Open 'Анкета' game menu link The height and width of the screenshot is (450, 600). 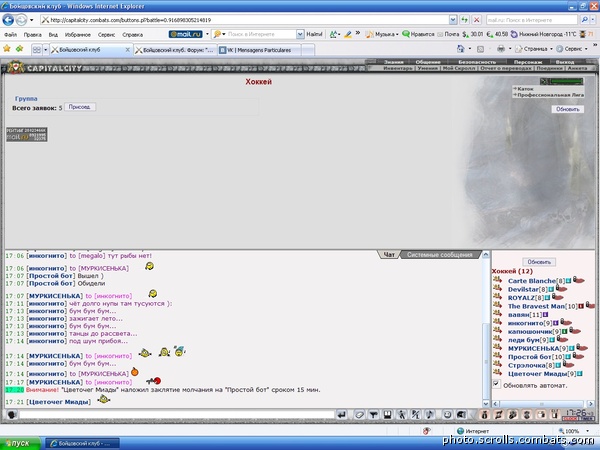577,68
